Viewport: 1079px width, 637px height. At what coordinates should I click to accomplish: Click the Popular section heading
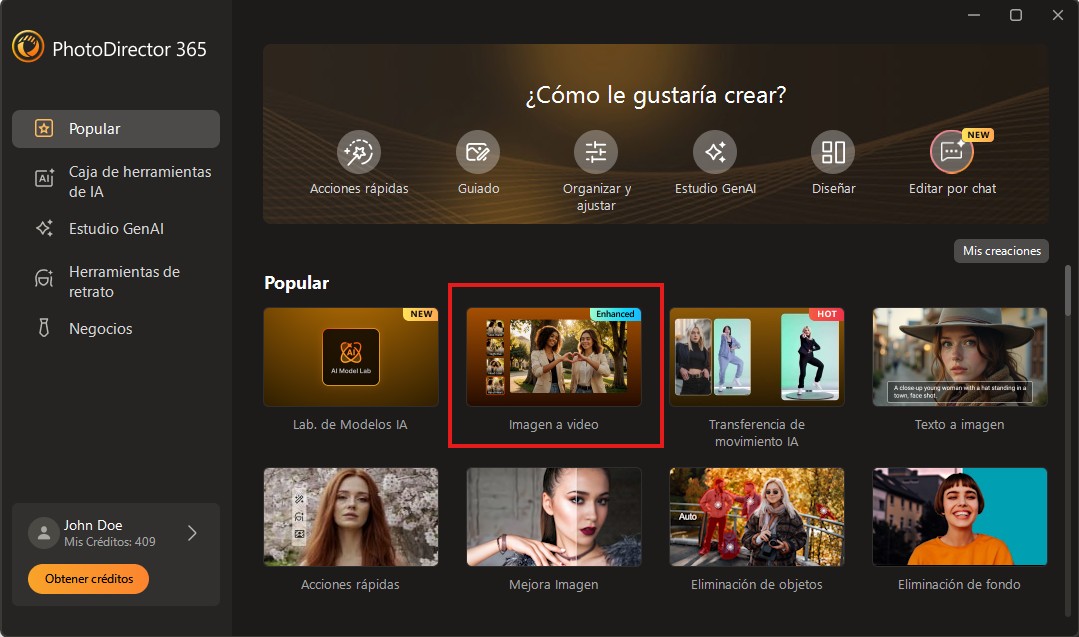pyautogui.click(x=297, y=283)
